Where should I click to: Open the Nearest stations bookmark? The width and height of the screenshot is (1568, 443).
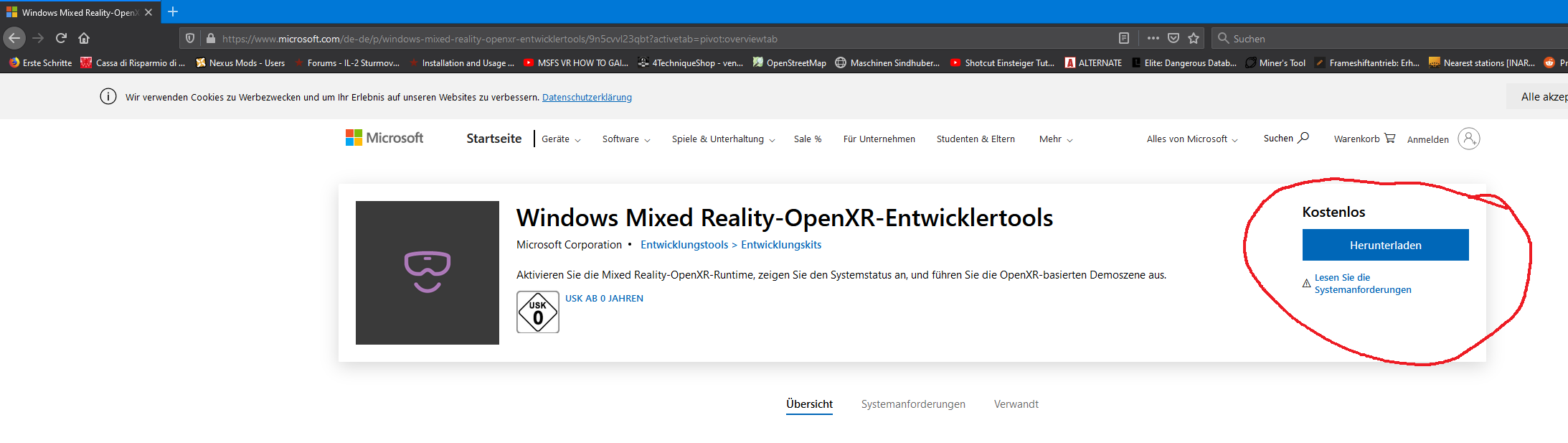[x=1482, y=63]
